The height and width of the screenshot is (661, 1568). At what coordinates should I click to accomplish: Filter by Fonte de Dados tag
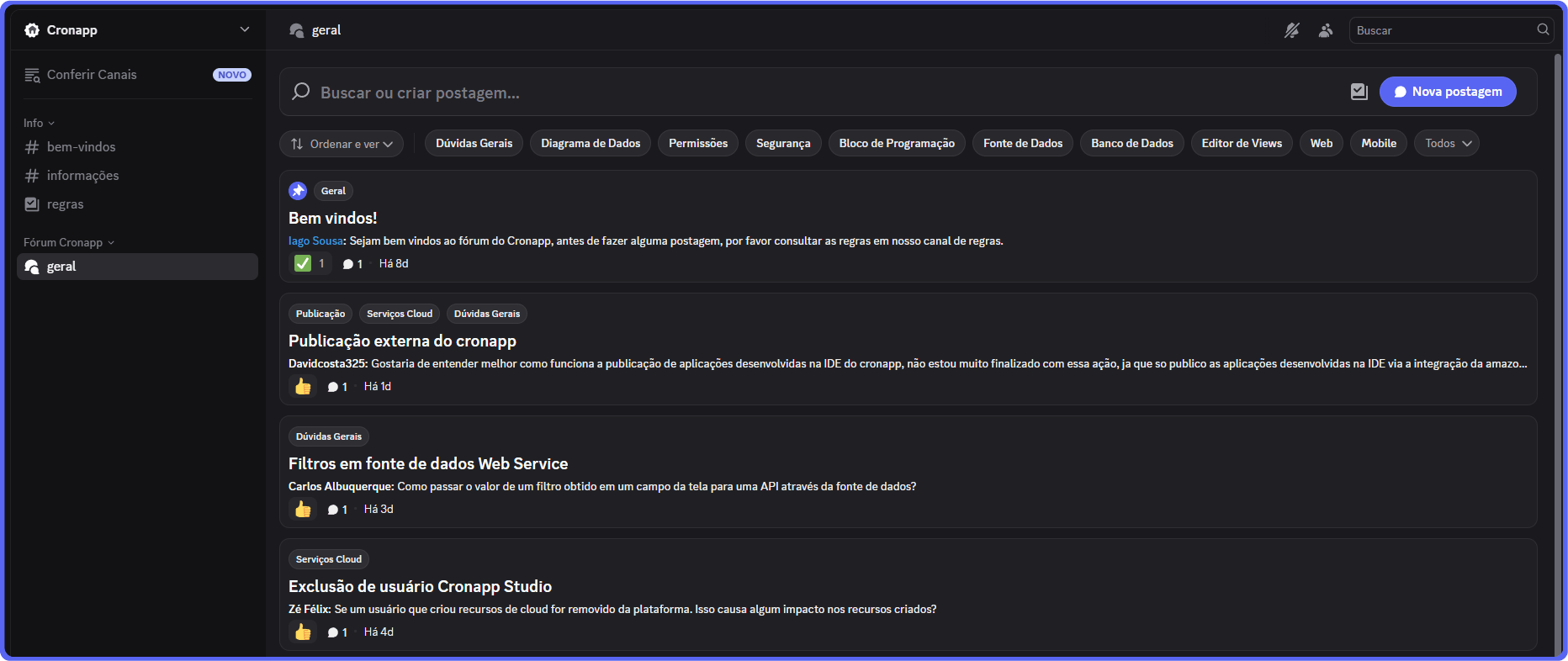point(1023,143)
